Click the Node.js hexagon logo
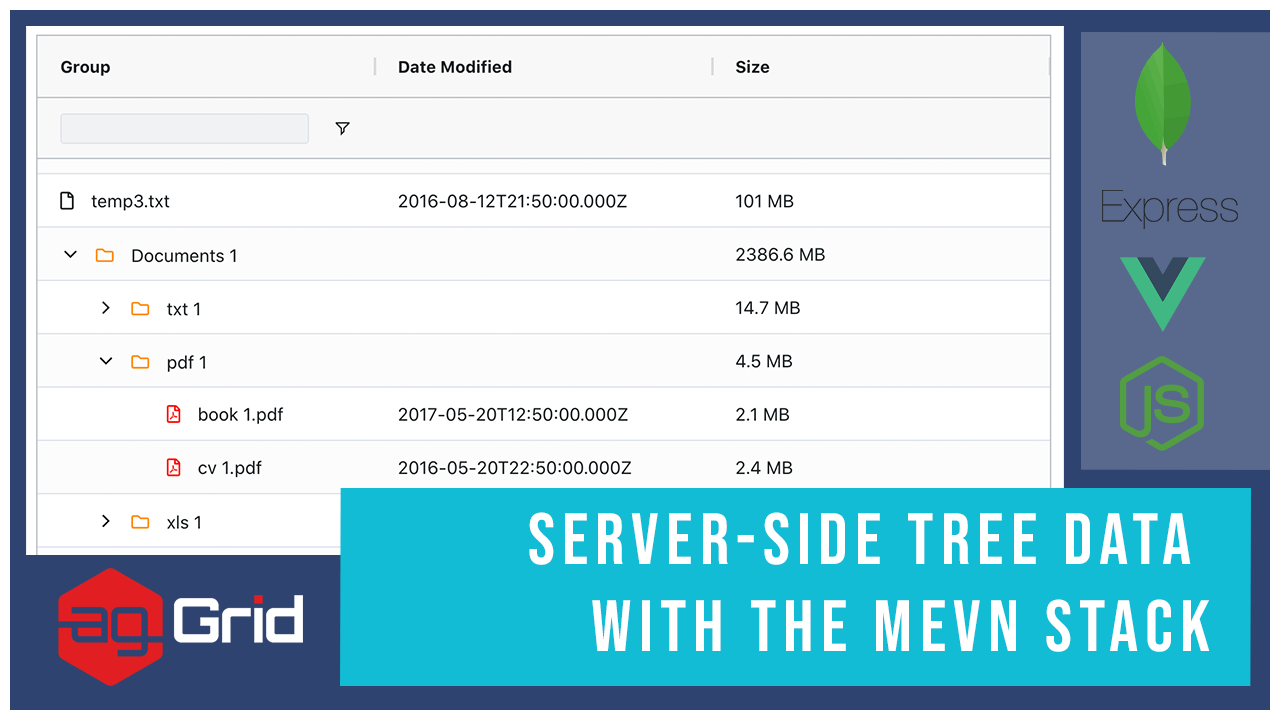Image resolution: width=1280 pixels, height=720 pixels. 1161,403
